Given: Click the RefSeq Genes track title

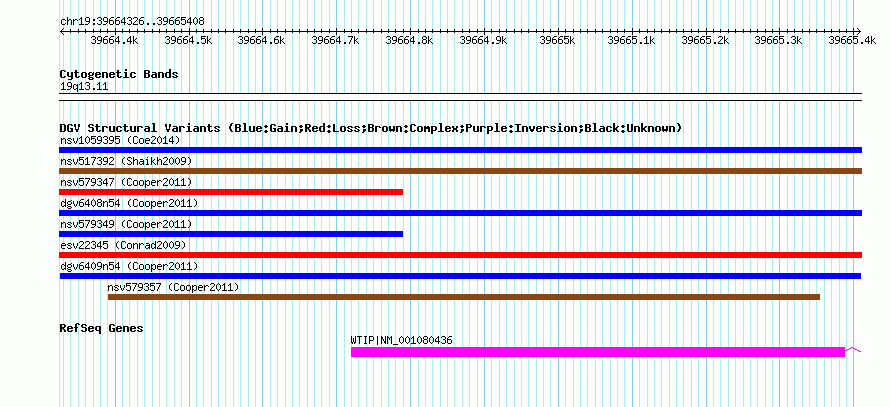Looking at the screenshot, I should 102,328.
